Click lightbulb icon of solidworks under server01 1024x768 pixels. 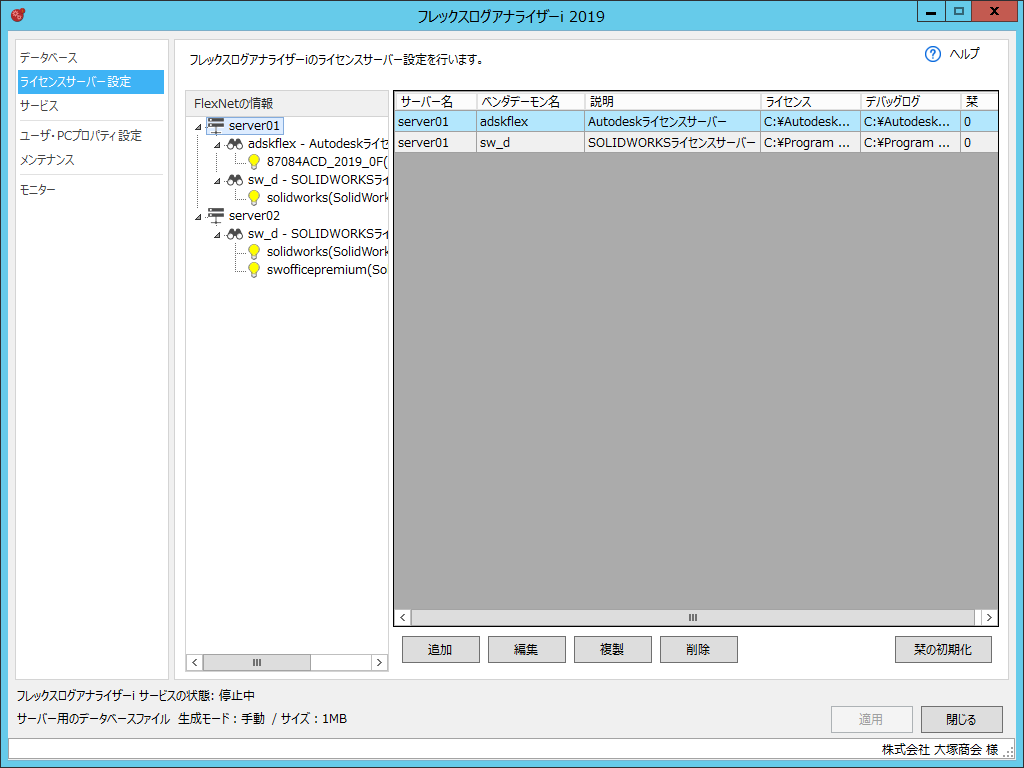[x=254, y=198]
